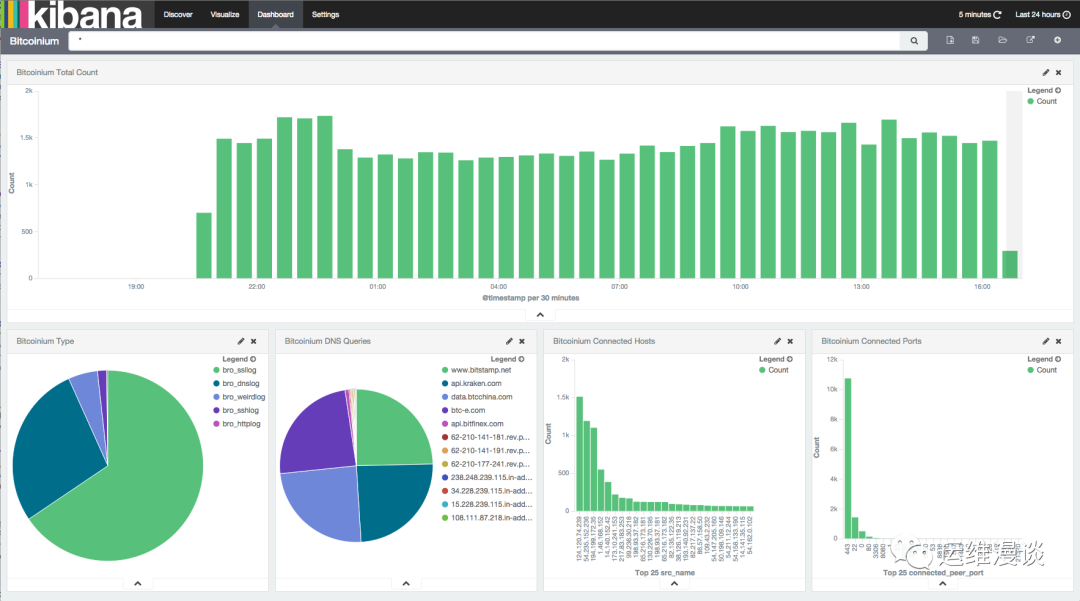Collapse the Total Count chart spy chevron
1080x601 pixels.
(540, 315)
